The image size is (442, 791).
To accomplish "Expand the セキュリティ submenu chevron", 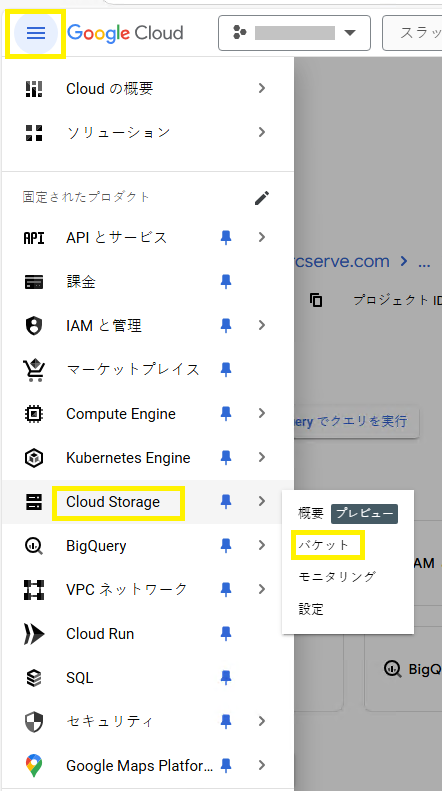I will [x=261, y=721].
